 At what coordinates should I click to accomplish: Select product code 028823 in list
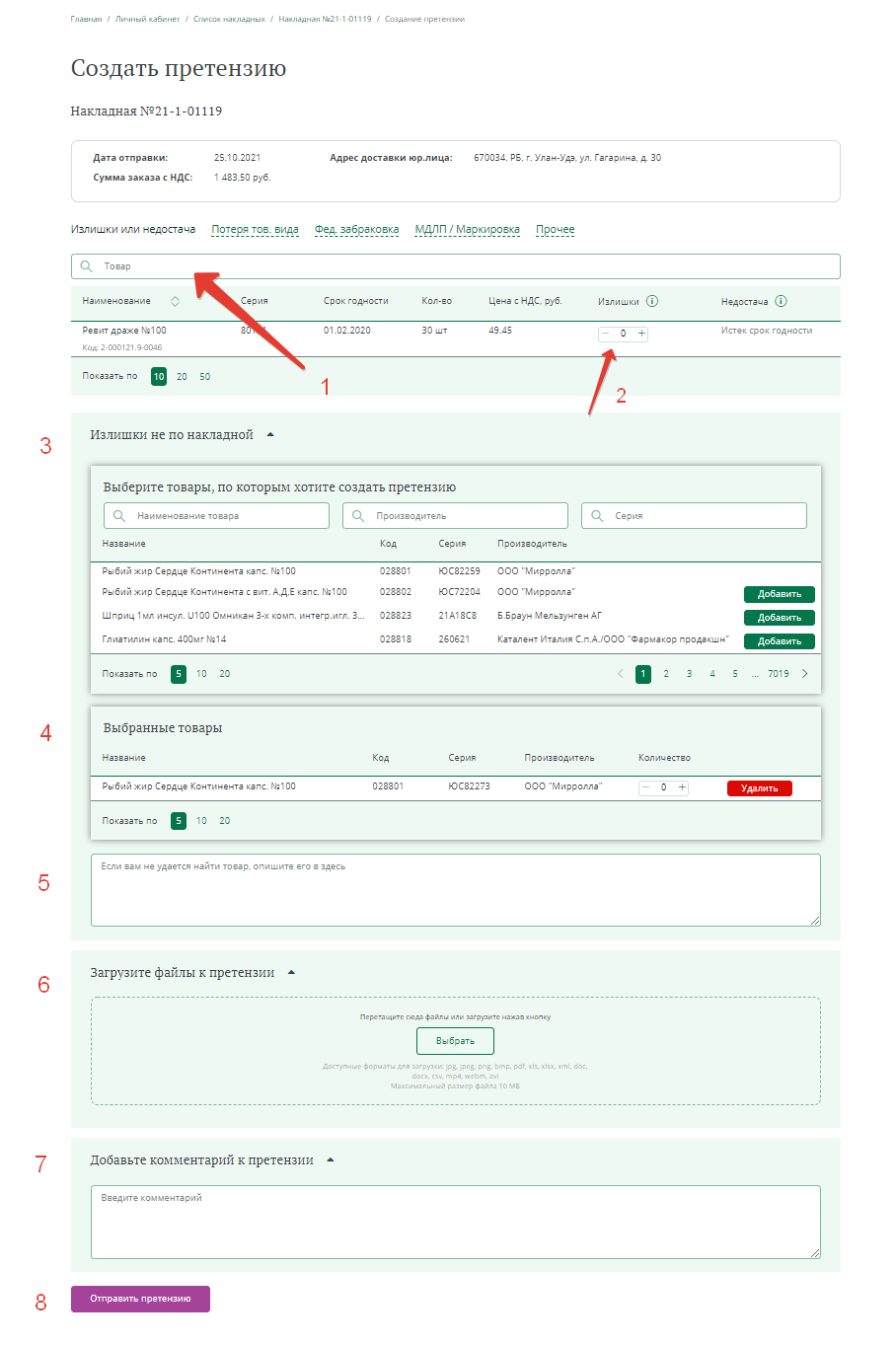pyautogui.click(x=396, y=616)
